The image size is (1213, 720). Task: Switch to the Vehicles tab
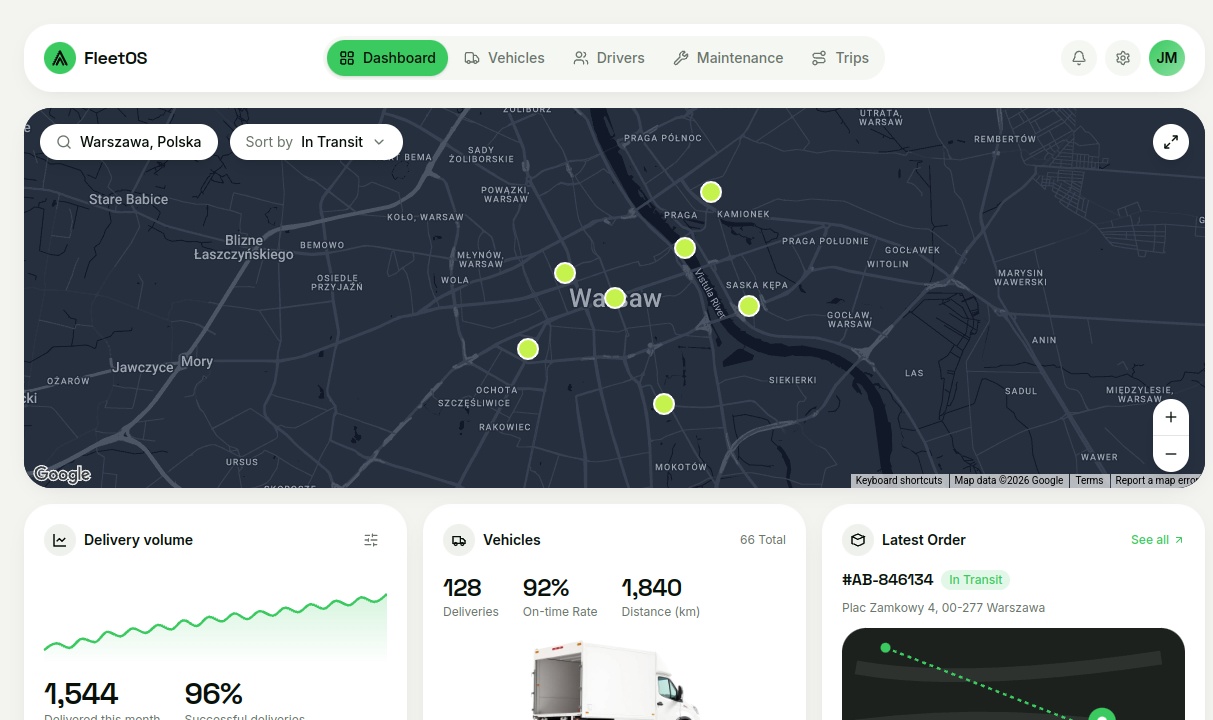504,58
